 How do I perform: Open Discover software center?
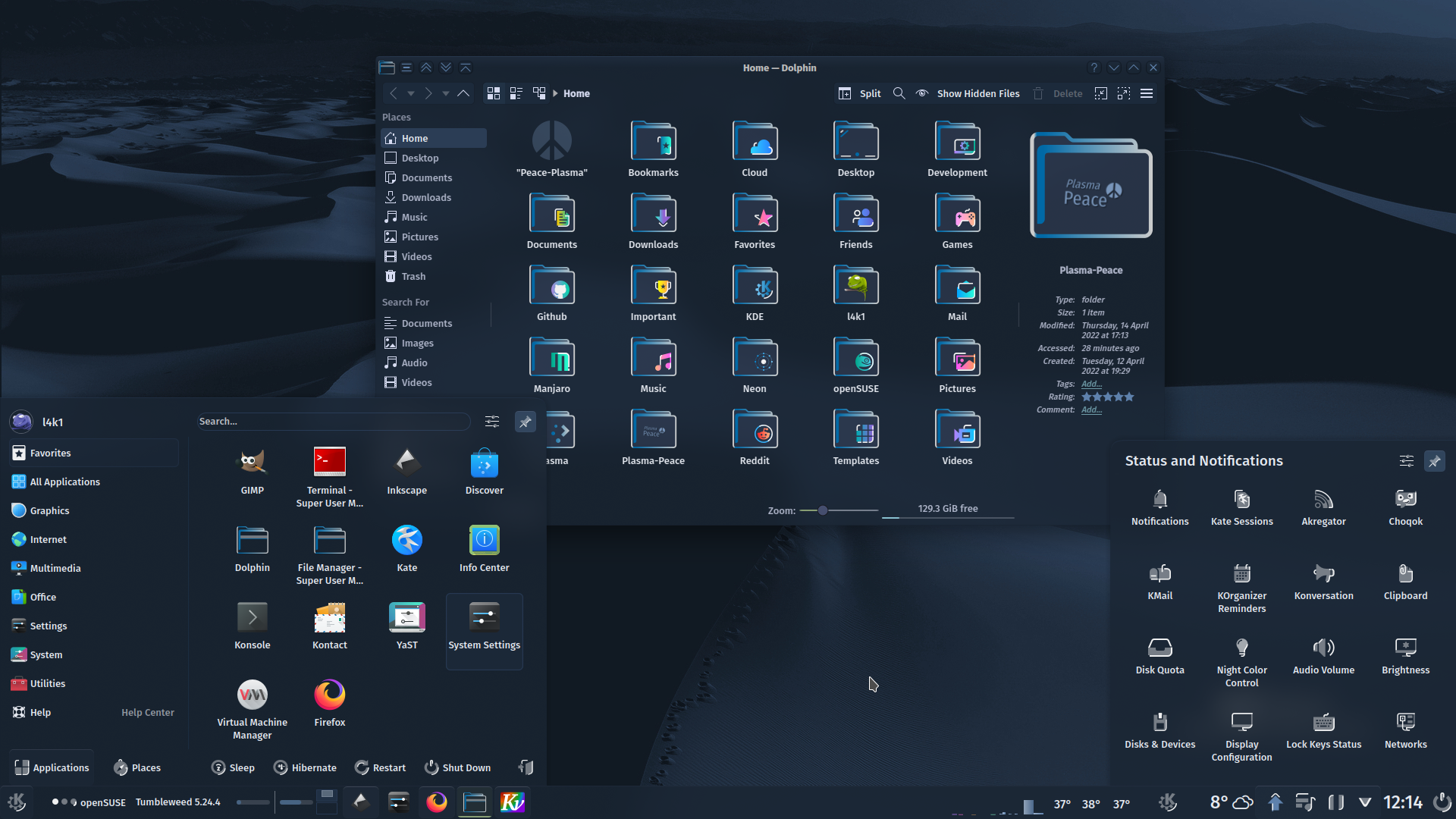click(484, 471)
